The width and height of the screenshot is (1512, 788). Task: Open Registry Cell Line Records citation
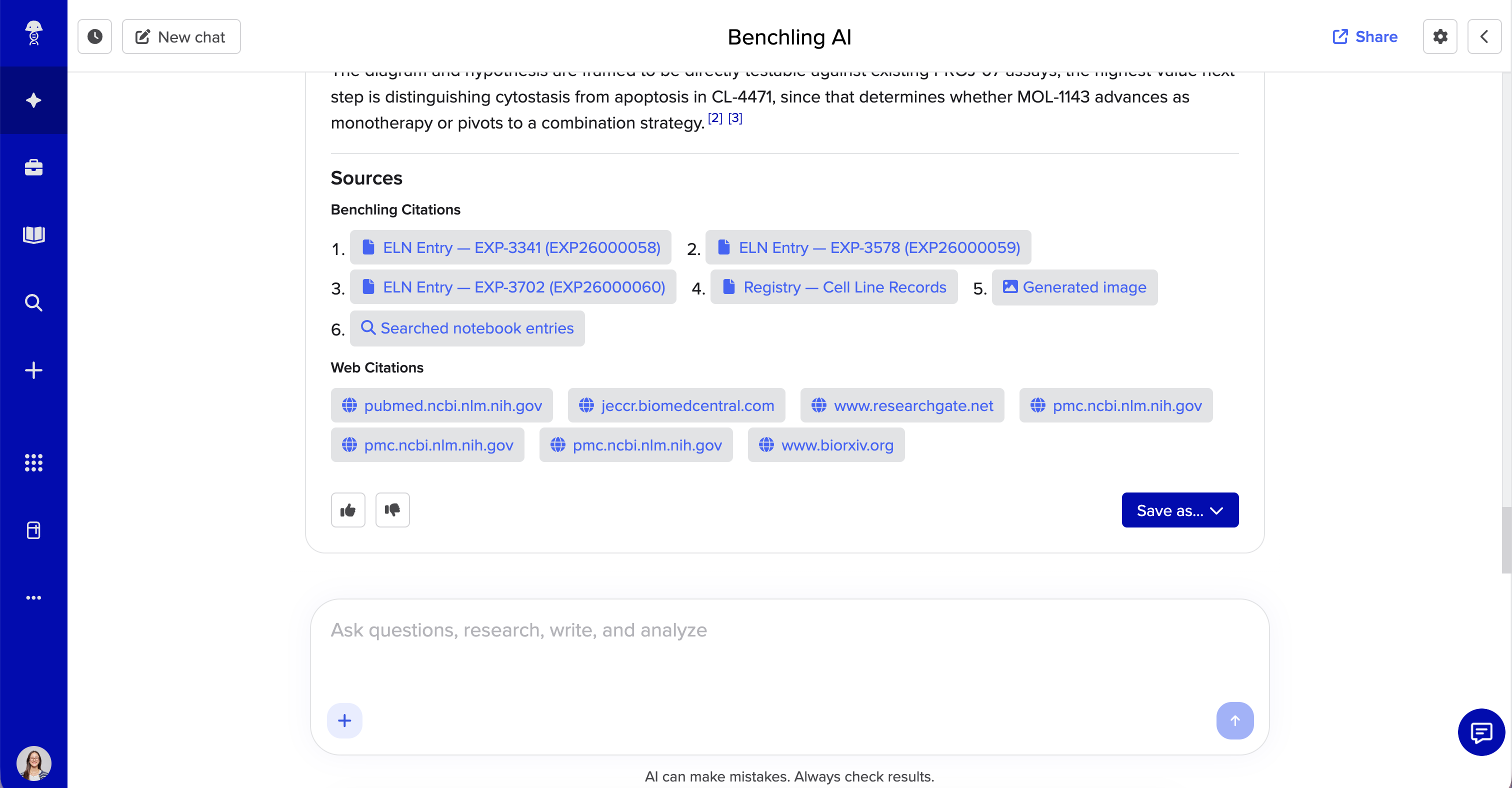coord(833,287)
